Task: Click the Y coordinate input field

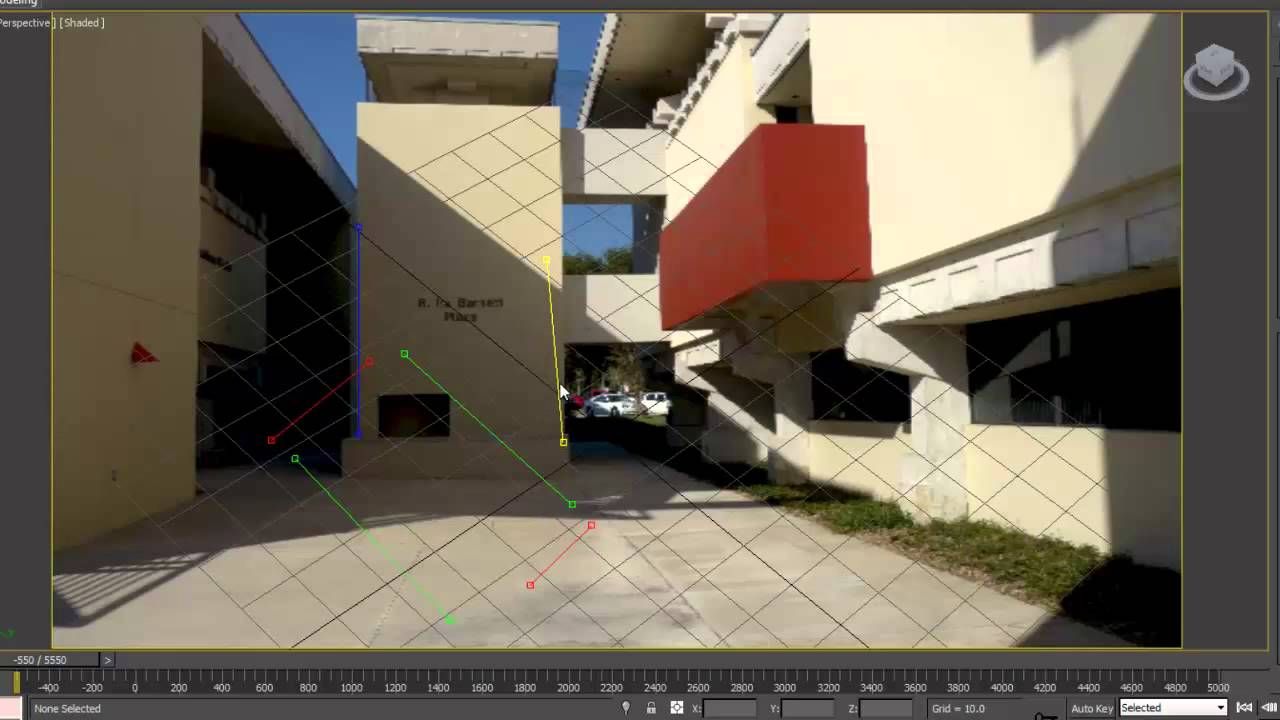Action: (x=808, y=708)
